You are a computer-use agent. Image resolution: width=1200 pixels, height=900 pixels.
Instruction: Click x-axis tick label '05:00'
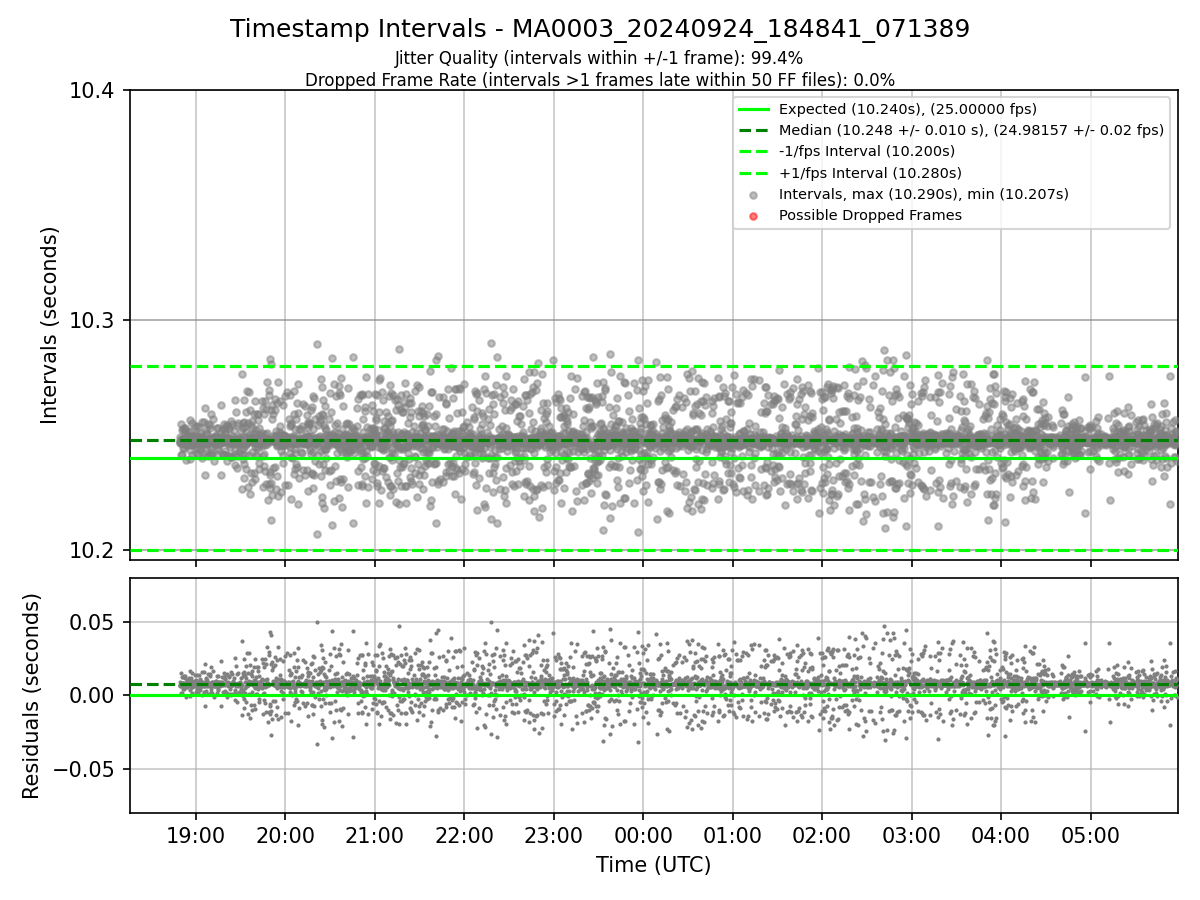(x=1090, y=834)
